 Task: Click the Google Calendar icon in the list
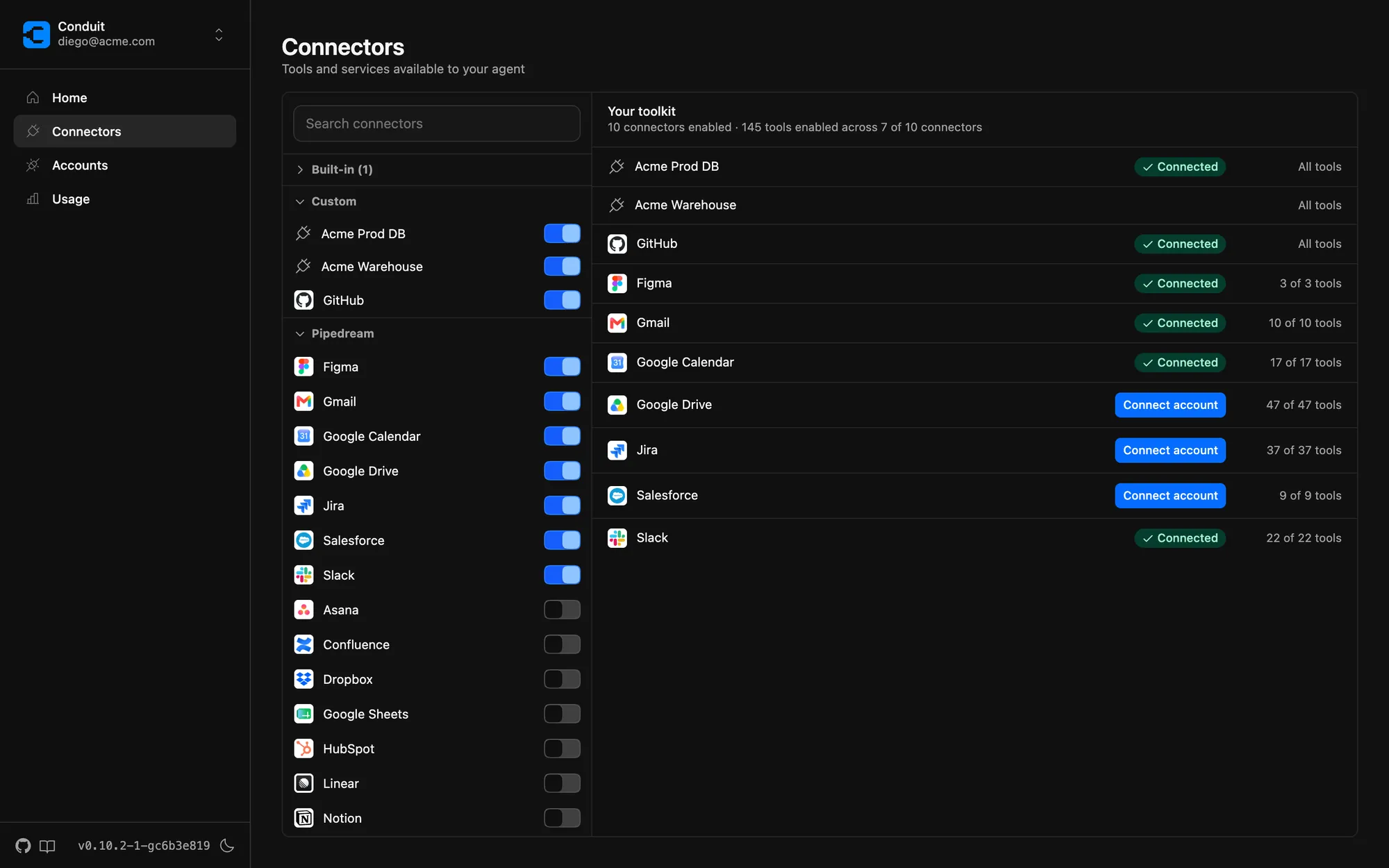pyautogui.click(x=303, y=436)
